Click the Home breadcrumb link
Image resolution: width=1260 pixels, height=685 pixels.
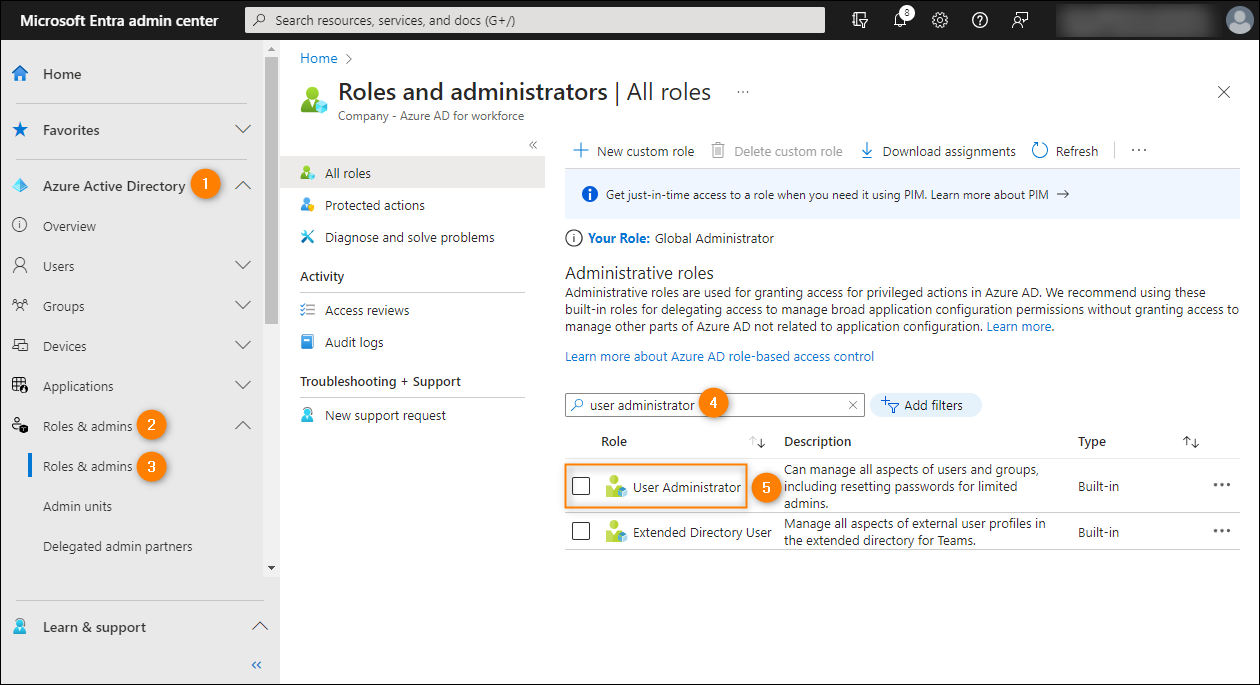pos(319,59)
